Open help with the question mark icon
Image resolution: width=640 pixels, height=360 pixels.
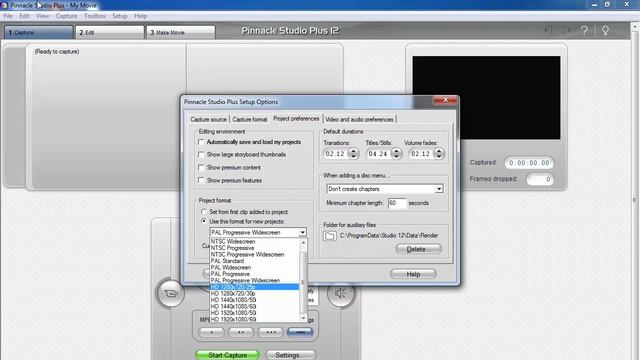tap(584, 30)
